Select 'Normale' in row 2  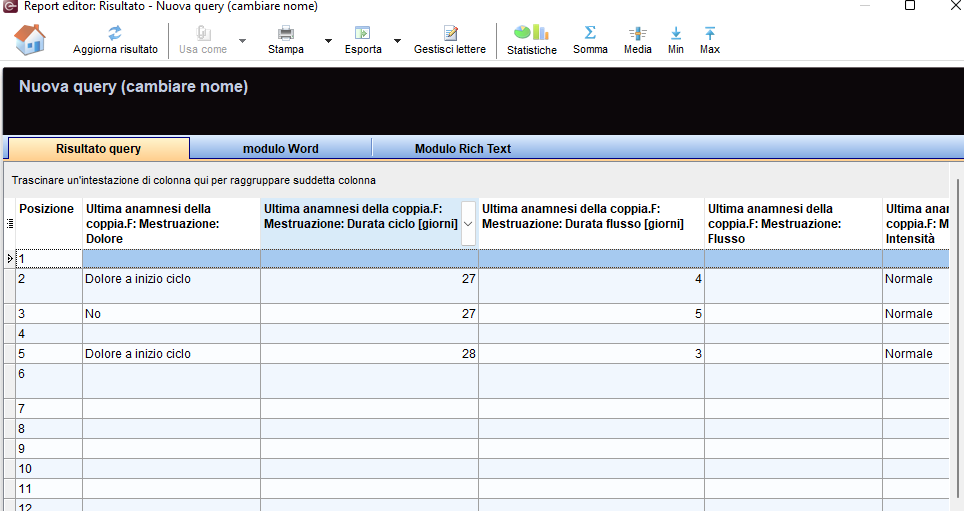pos(916,285)
